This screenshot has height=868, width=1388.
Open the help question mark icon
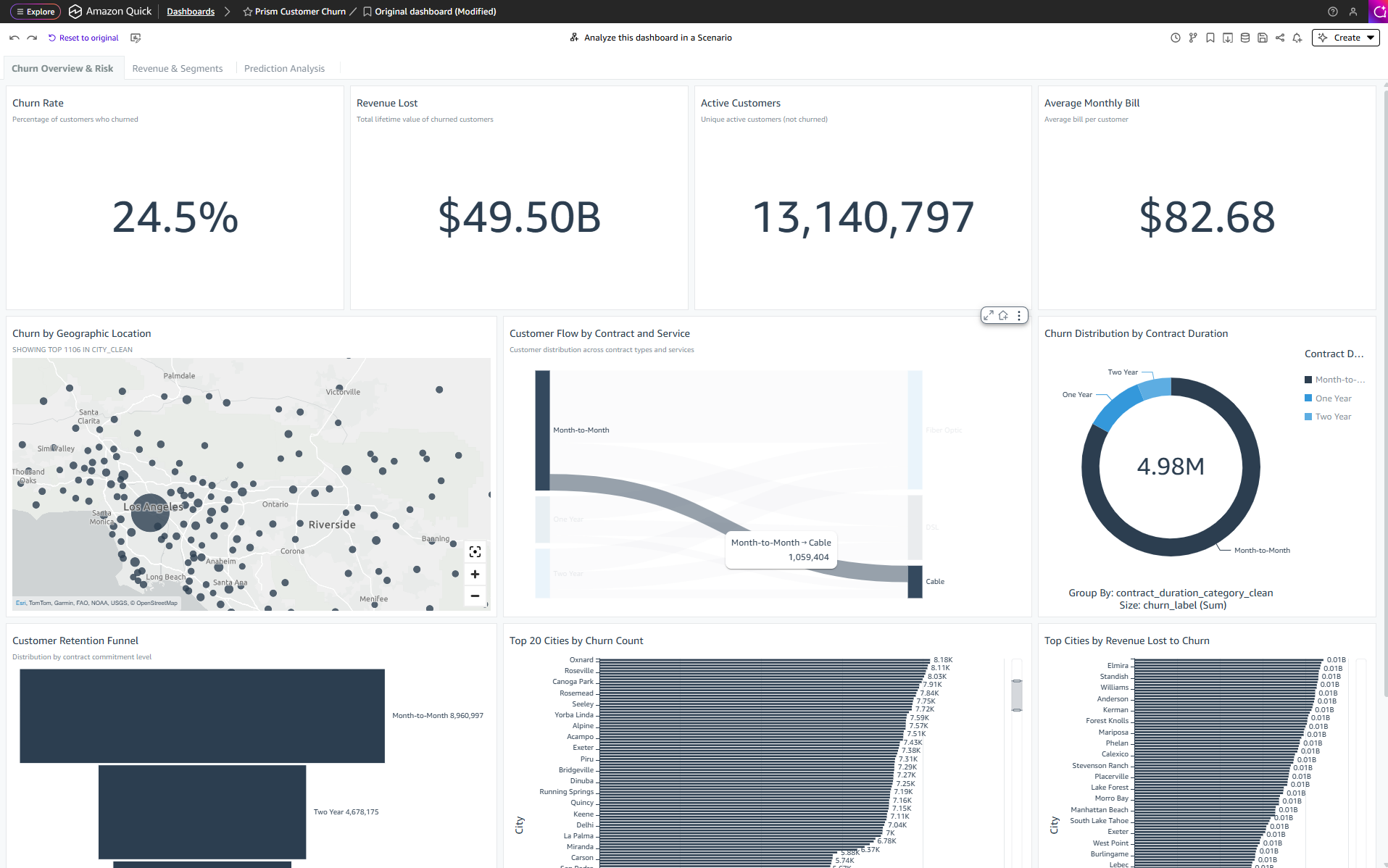(1332, 12)
